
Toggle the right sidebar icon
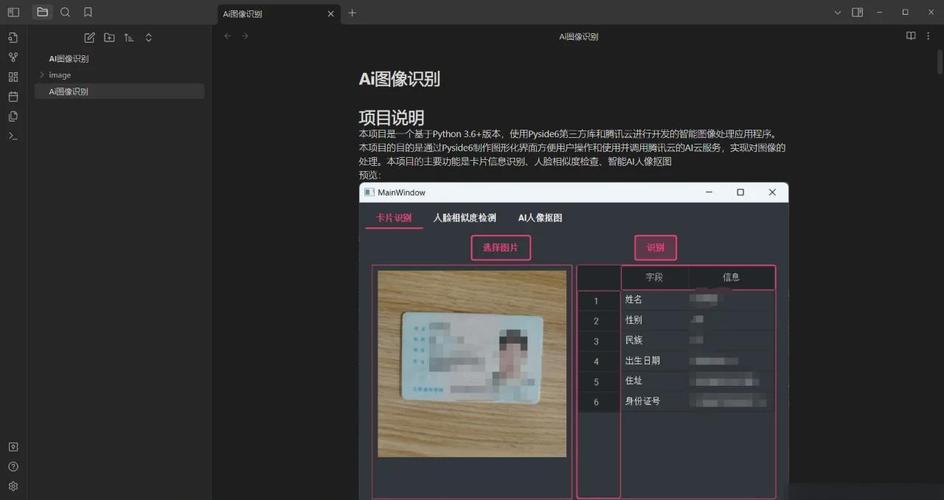coord(857,12)
